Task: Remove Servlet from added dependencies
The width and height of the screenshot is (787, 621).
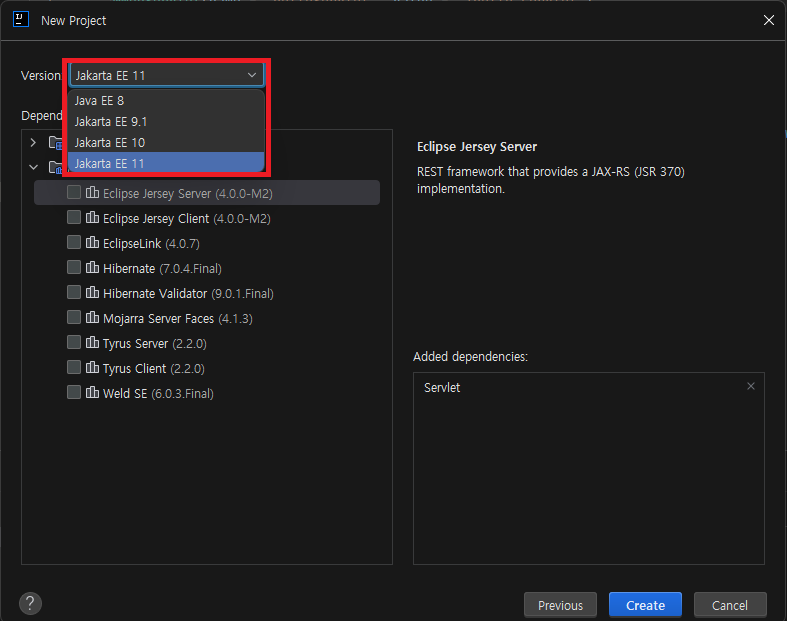Action: click(751, 386)
